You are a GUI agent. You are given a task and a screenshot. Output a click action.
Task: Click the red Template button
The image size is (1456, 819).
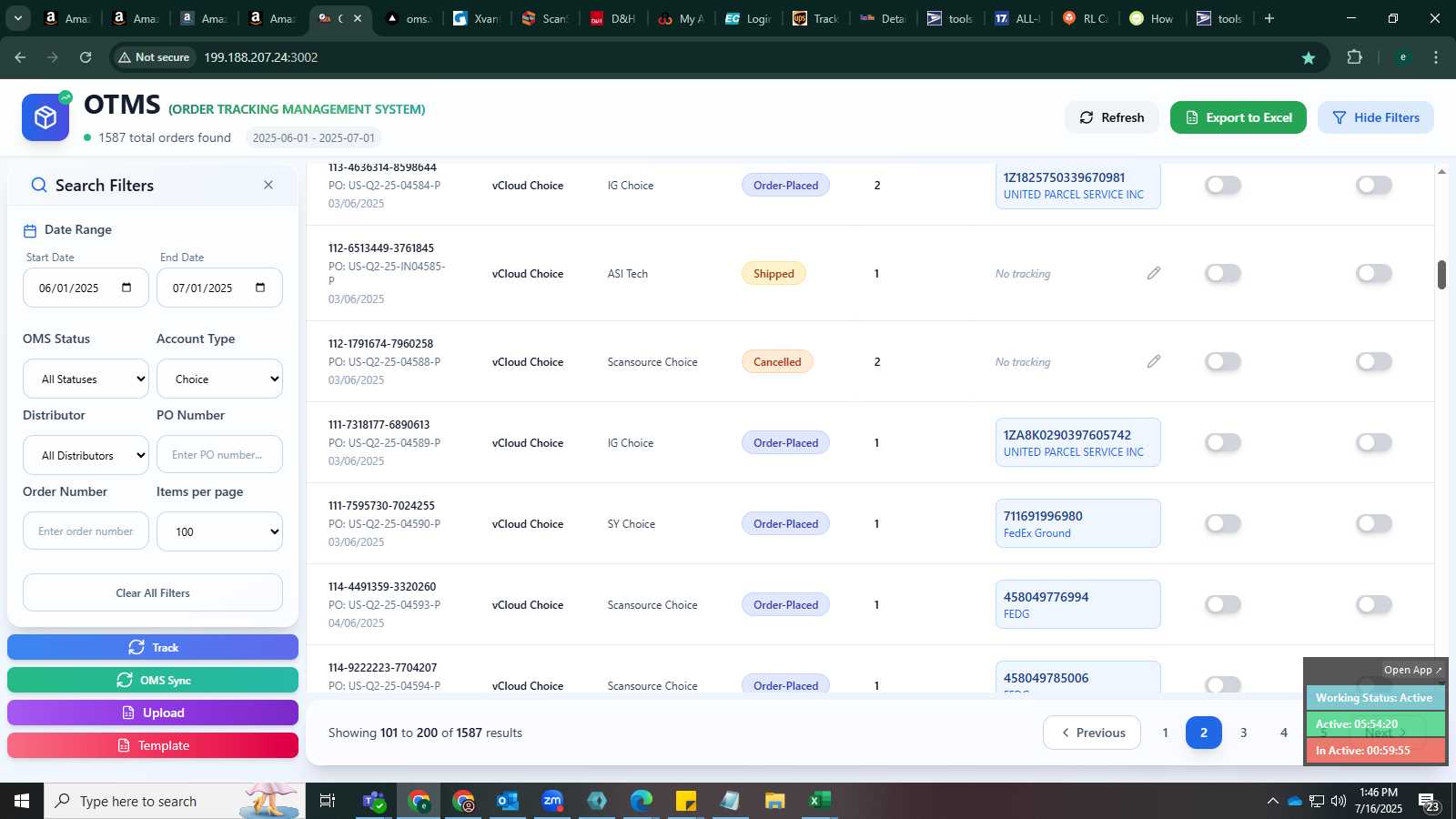[153, 745]
